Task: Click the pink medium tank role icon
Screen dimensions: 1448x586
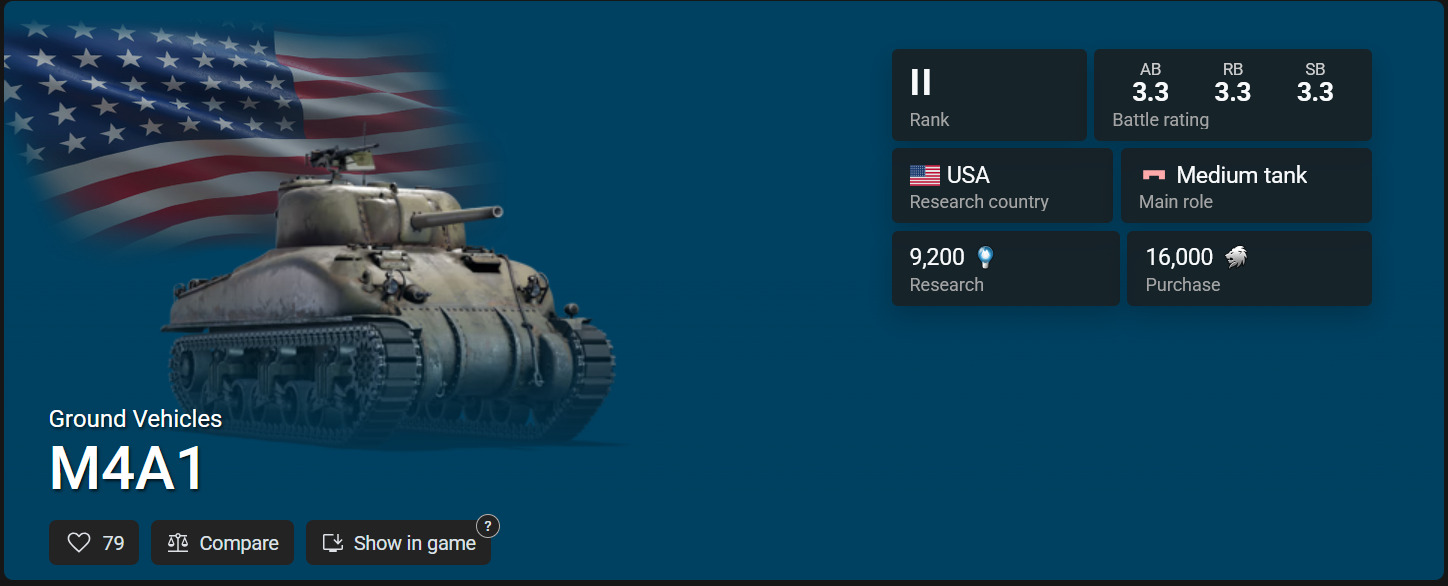Action: click(x=1154, y=175)
